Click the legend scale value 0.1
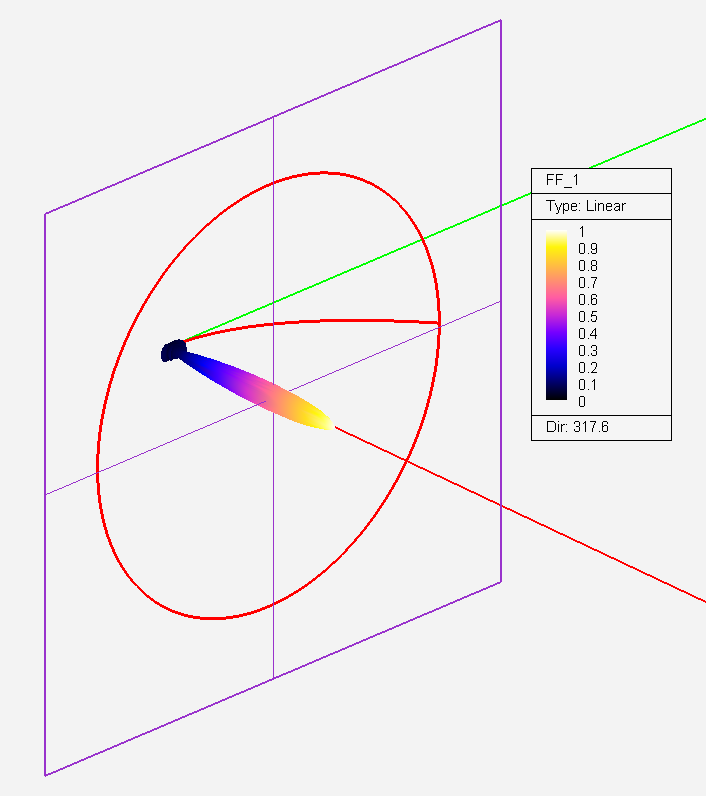 pos(588,385)
